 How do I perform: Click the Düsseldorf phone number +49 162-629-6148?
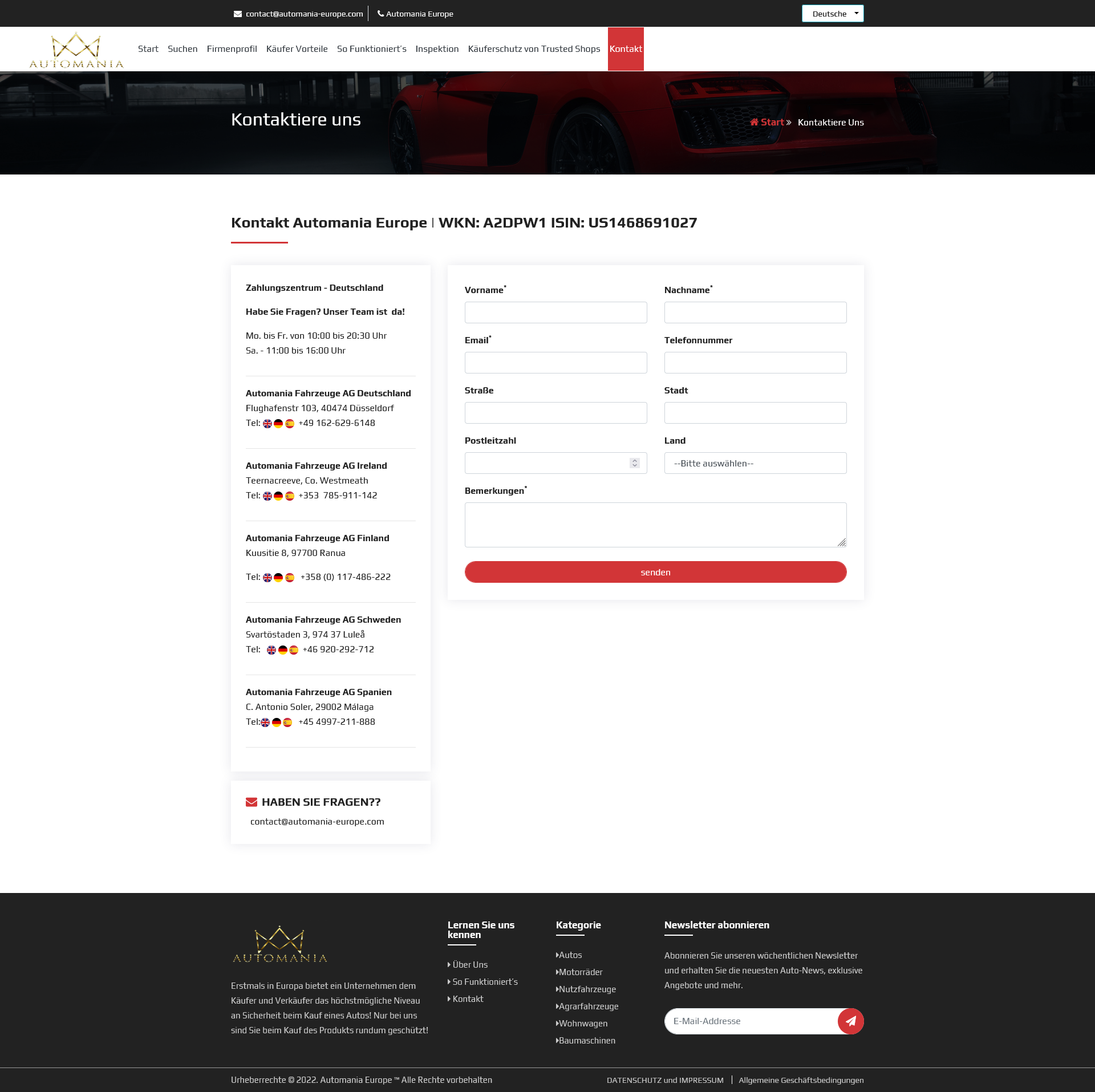pos(337,423)
